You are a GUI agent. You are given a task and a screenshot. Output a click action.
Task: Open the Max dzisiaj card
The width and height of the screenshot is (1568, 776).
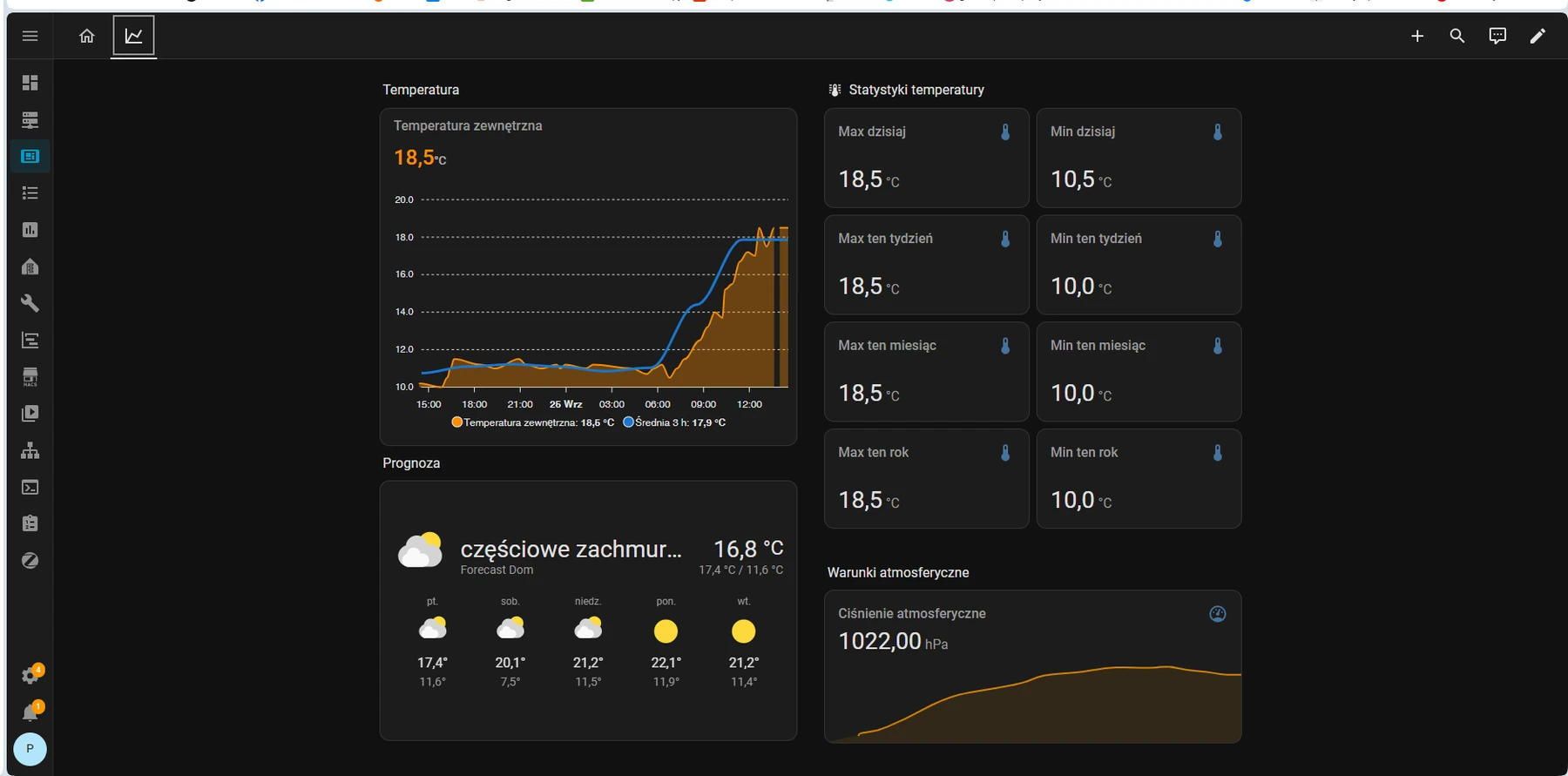click(926, 158)
